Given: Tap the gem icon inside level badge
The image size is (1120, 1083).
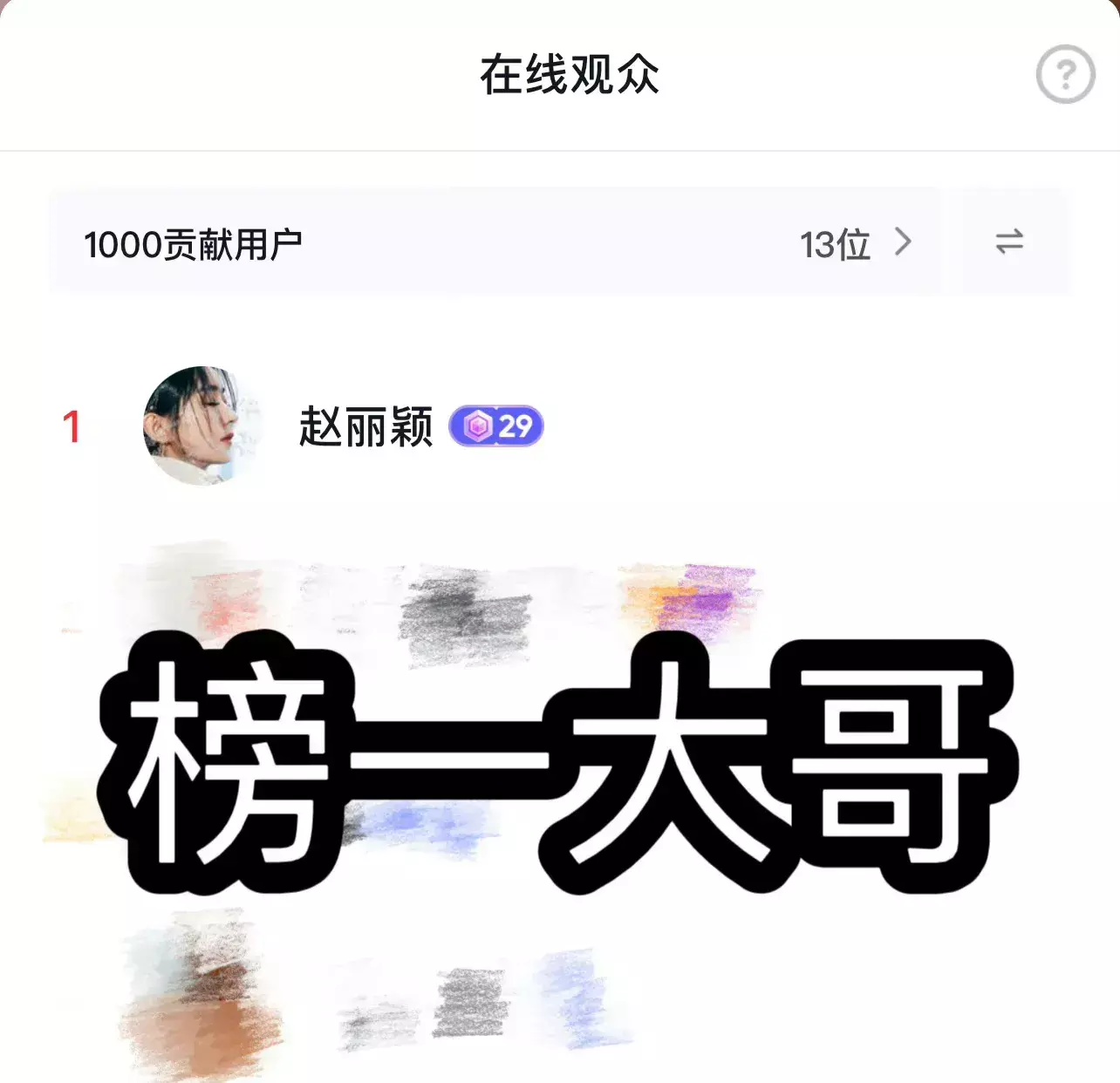Looking at the screenshot, I should coord(477,426).
